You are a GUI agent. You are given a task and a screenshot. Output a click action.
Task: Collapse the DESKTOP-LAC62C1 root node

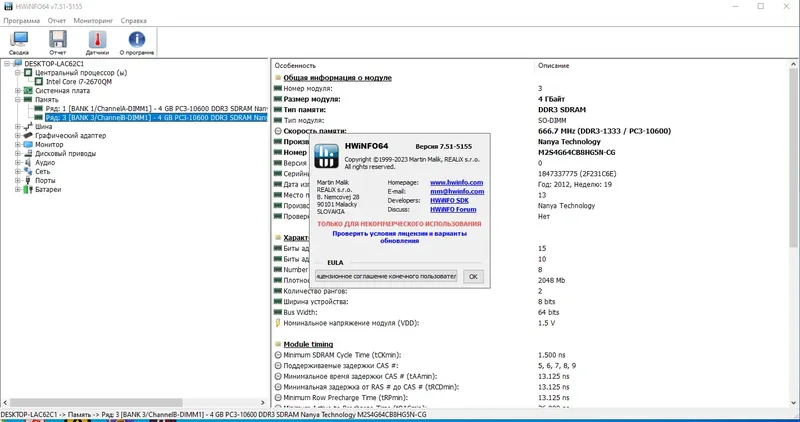click(8, 64)
